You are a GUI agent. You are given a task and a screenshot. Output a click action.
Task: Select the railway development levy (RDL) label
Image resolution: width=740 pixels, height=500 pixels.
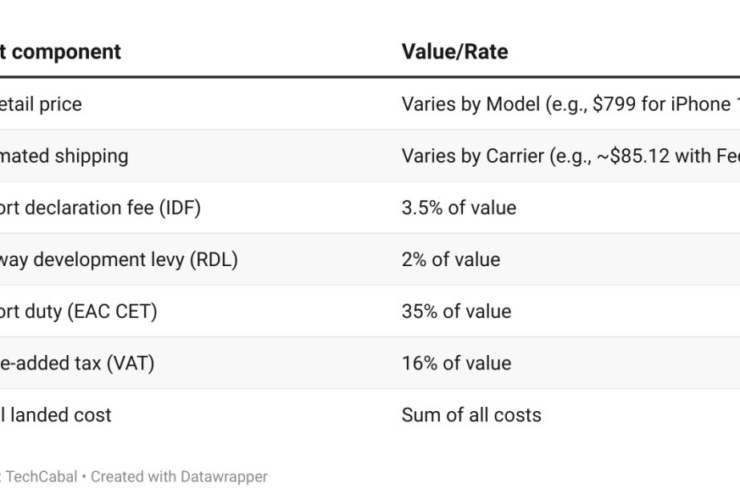click(x=118, y=260)
